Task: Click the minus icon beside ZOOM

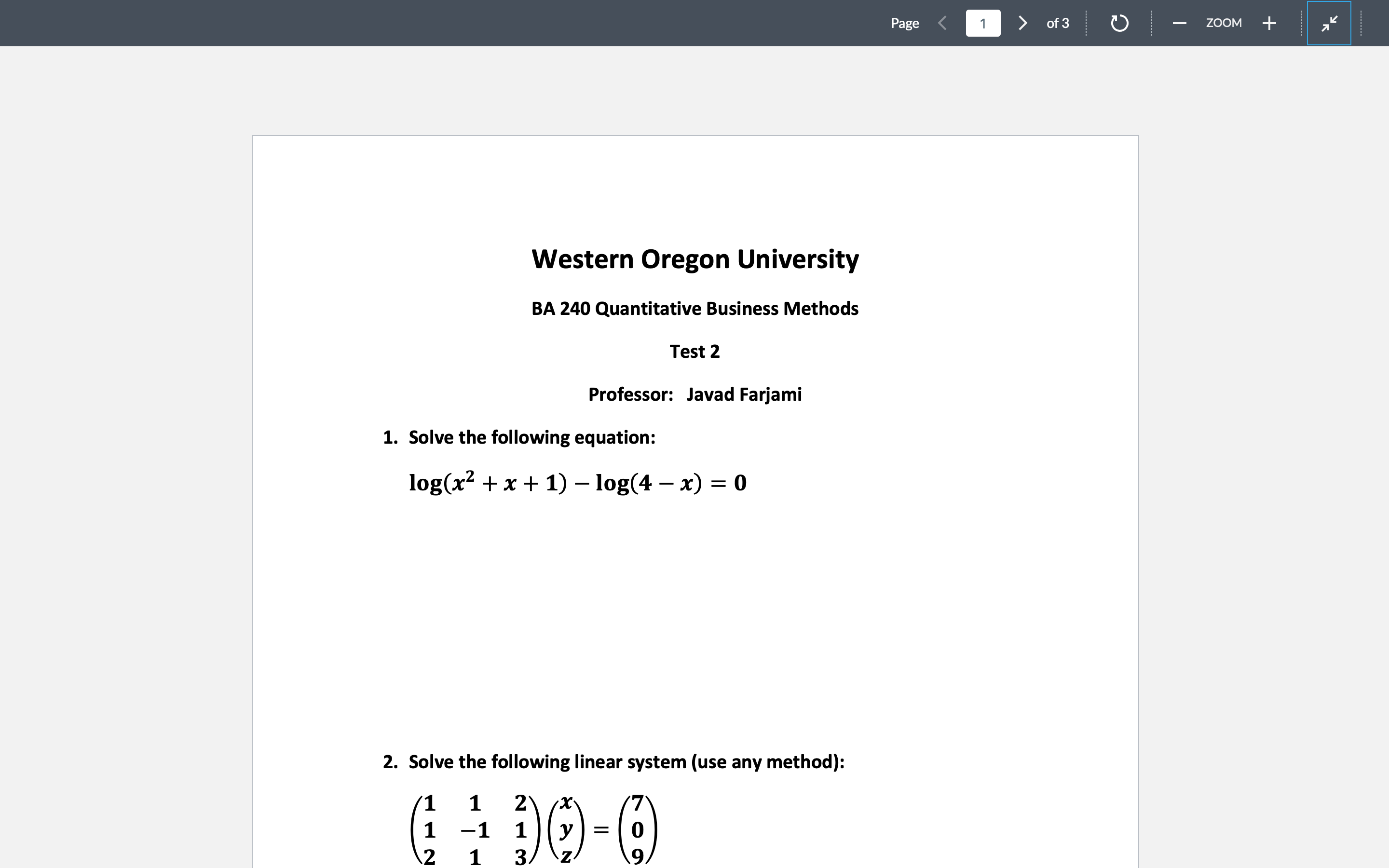Action: [x=1180, y=23]
